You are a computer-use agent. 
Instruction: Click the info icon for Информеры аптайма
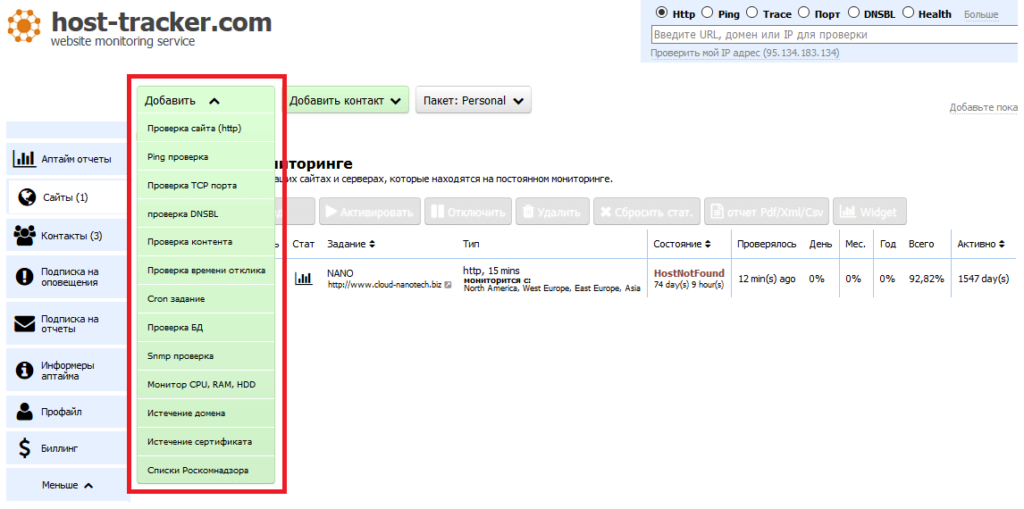pos(24,370)
